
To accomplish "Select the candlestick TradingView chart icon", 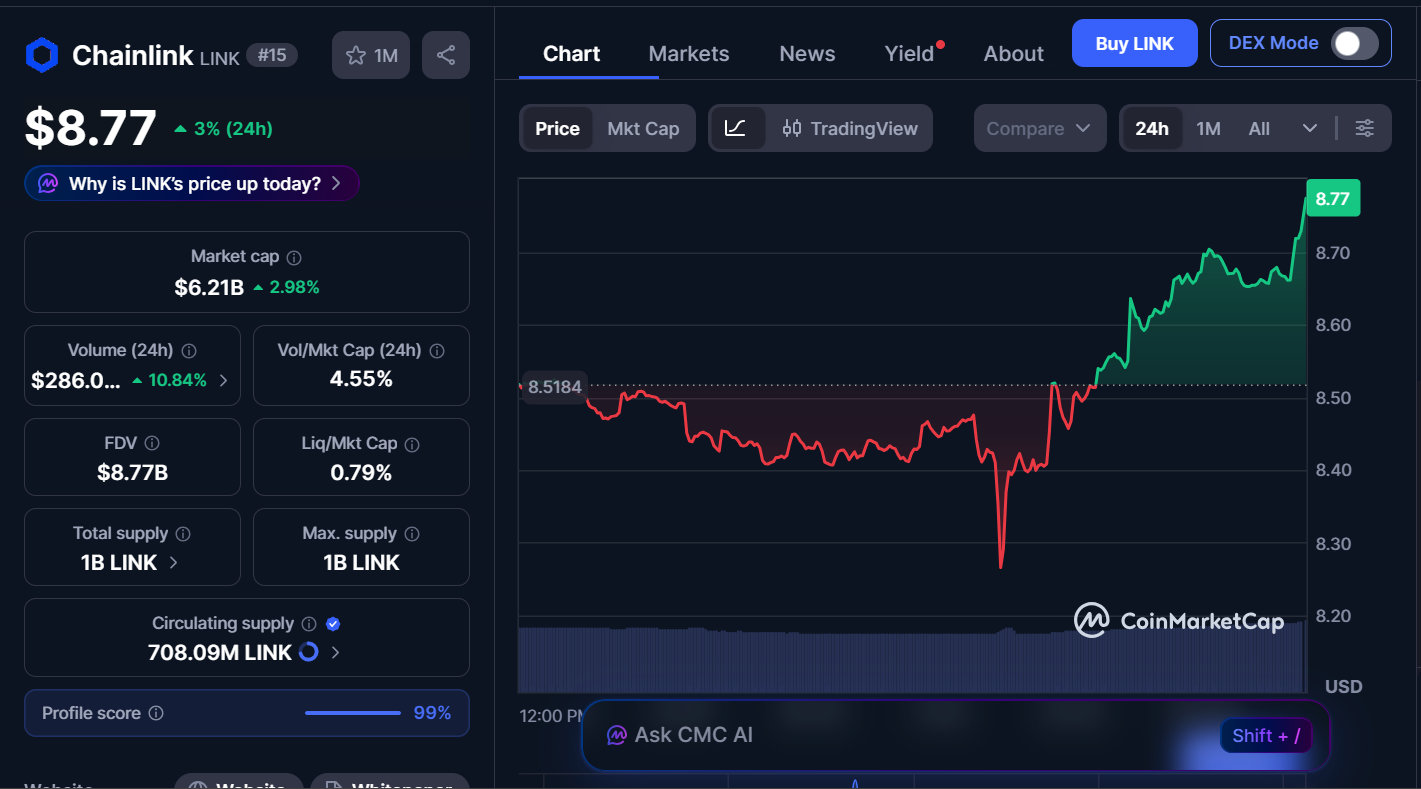I will pos(791,128).
